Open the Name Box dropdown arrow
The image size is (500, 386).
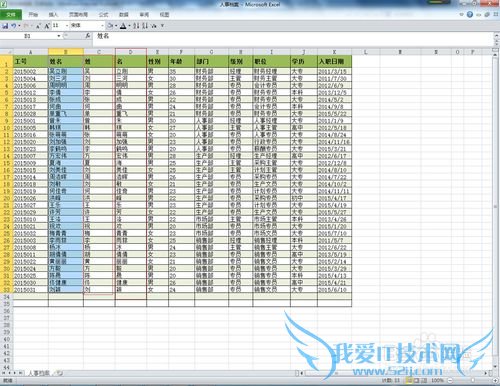coord(59,36)
